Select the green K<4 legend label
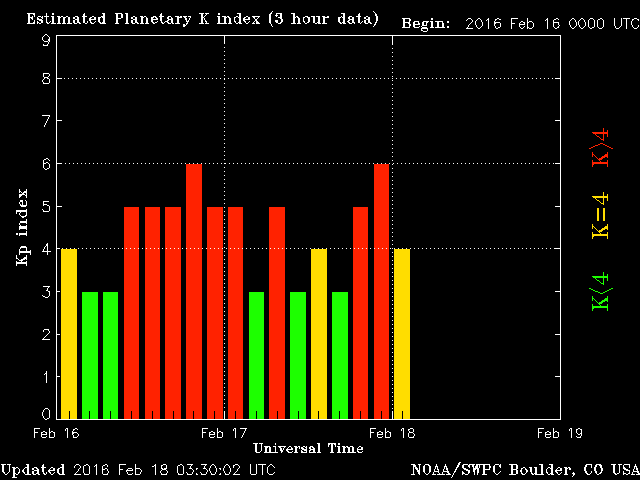 (600, 290)
